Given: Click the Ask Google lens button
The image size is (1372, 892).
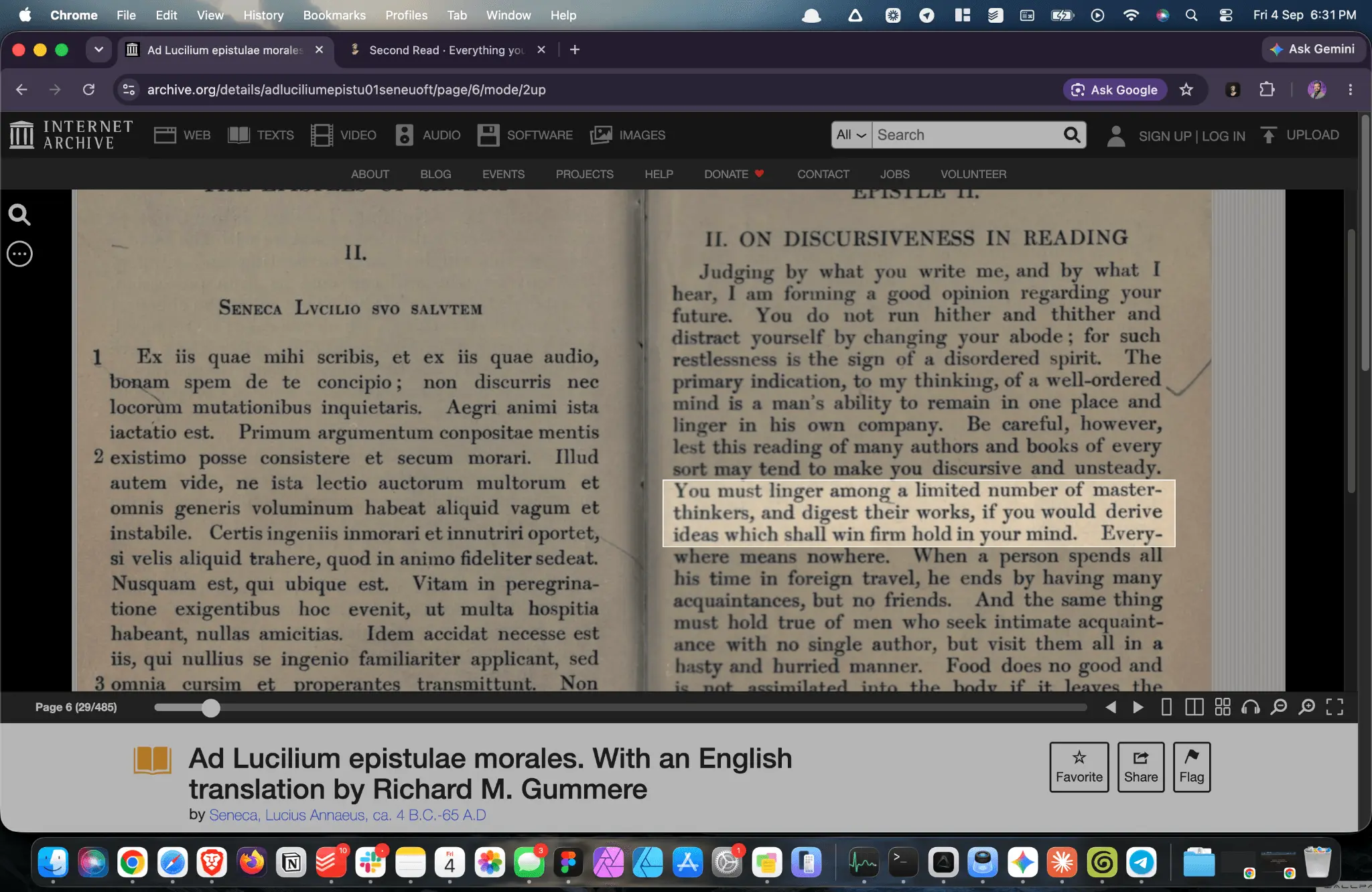Looking at the screenshot, I should point(1115,90).
